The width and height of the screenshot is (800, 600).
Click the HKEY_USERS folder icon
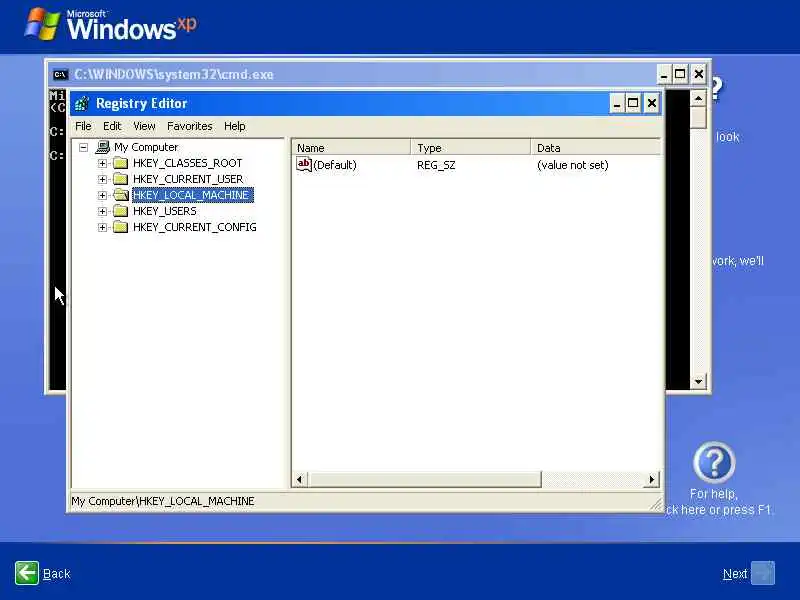pos(120,211)
